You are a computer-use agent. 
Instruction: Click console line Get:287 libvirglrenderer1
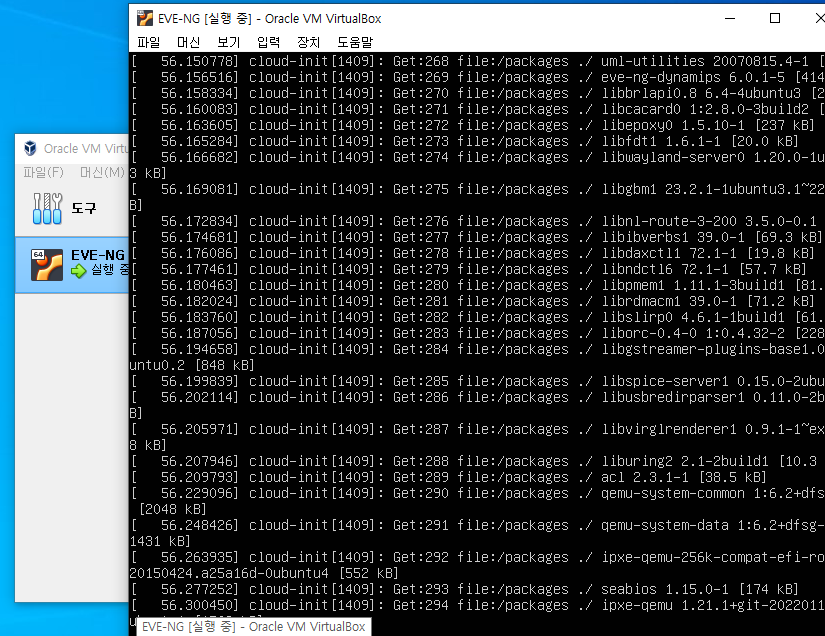point(477,429)
